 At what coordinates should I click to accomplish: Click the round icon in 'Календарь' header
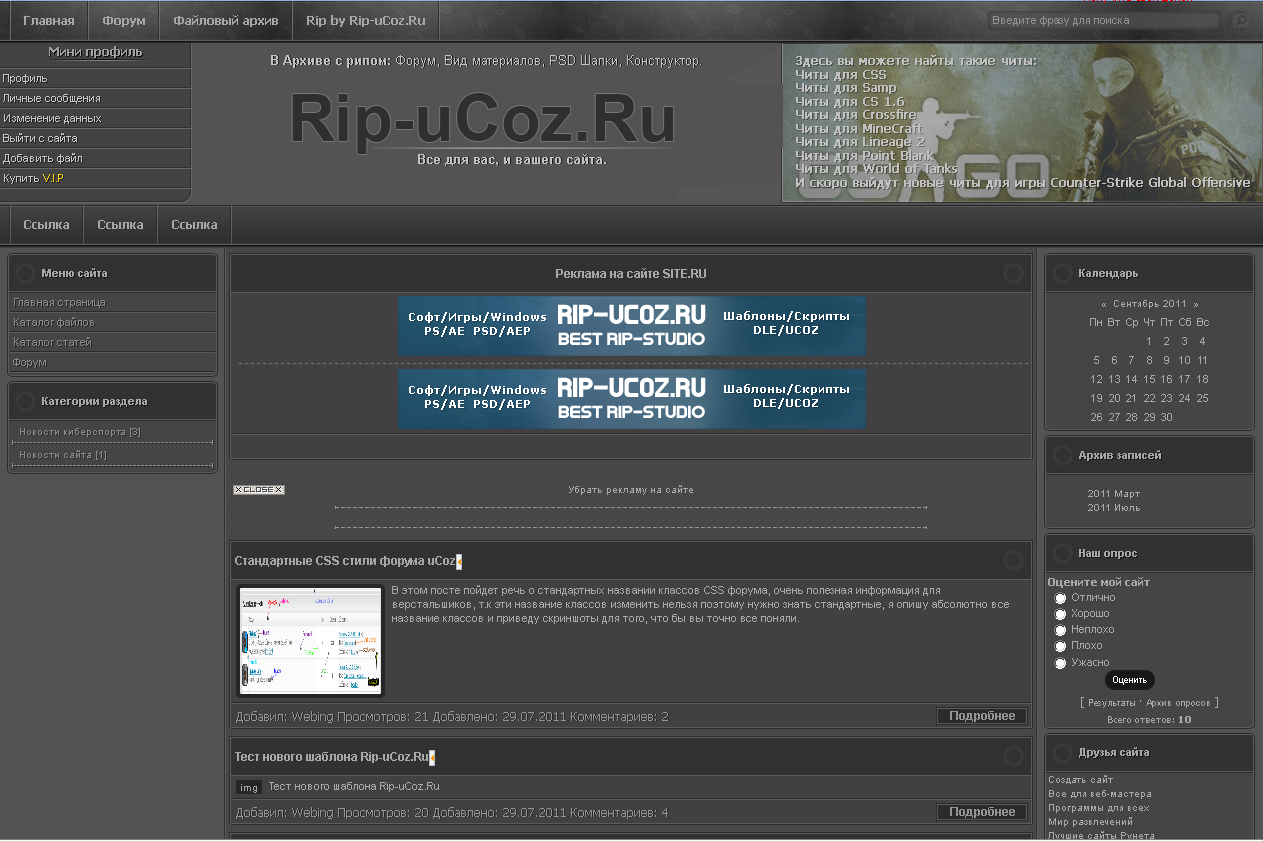[1062, 273]
